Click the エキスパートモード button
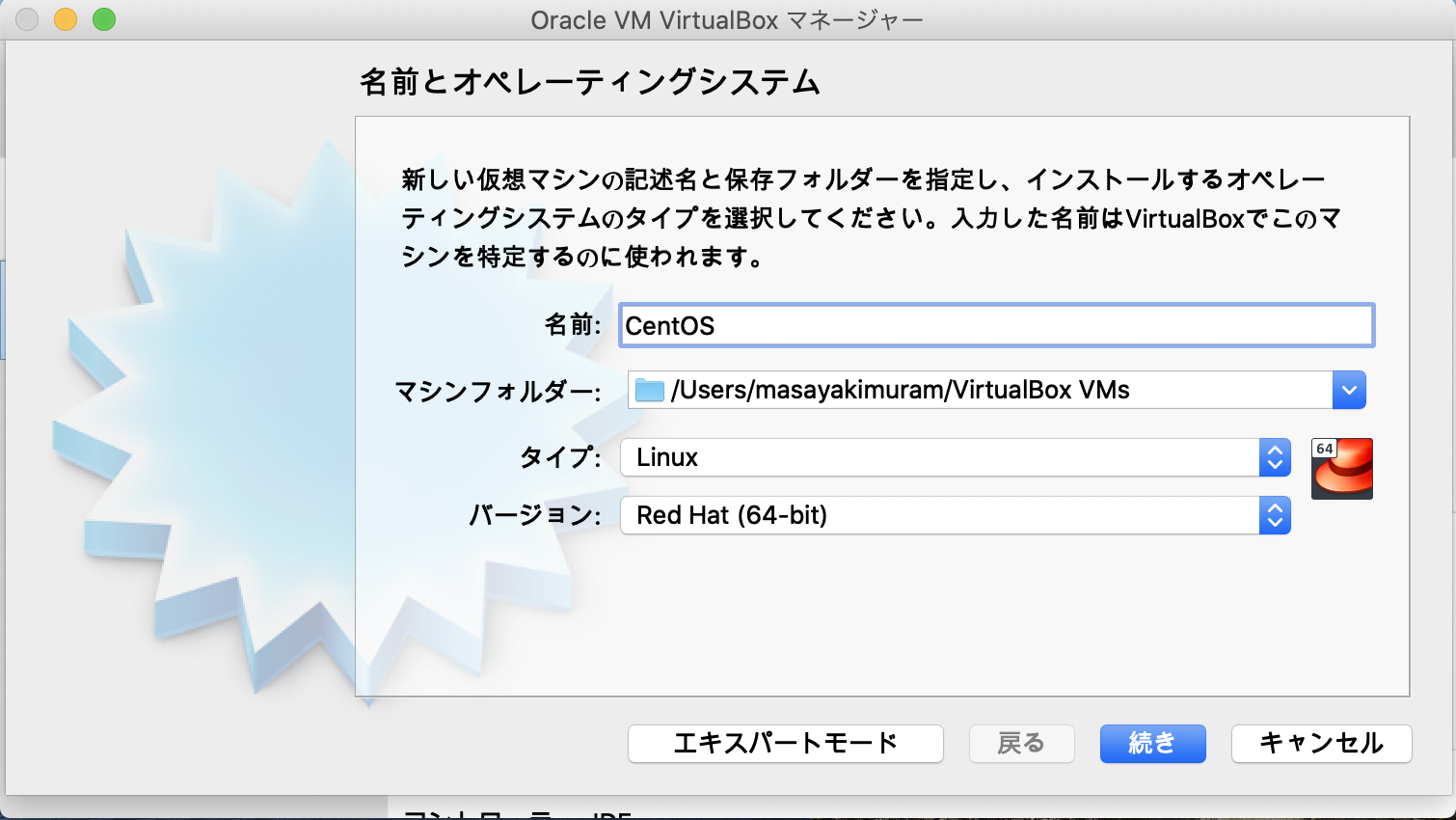 (786, 744)
